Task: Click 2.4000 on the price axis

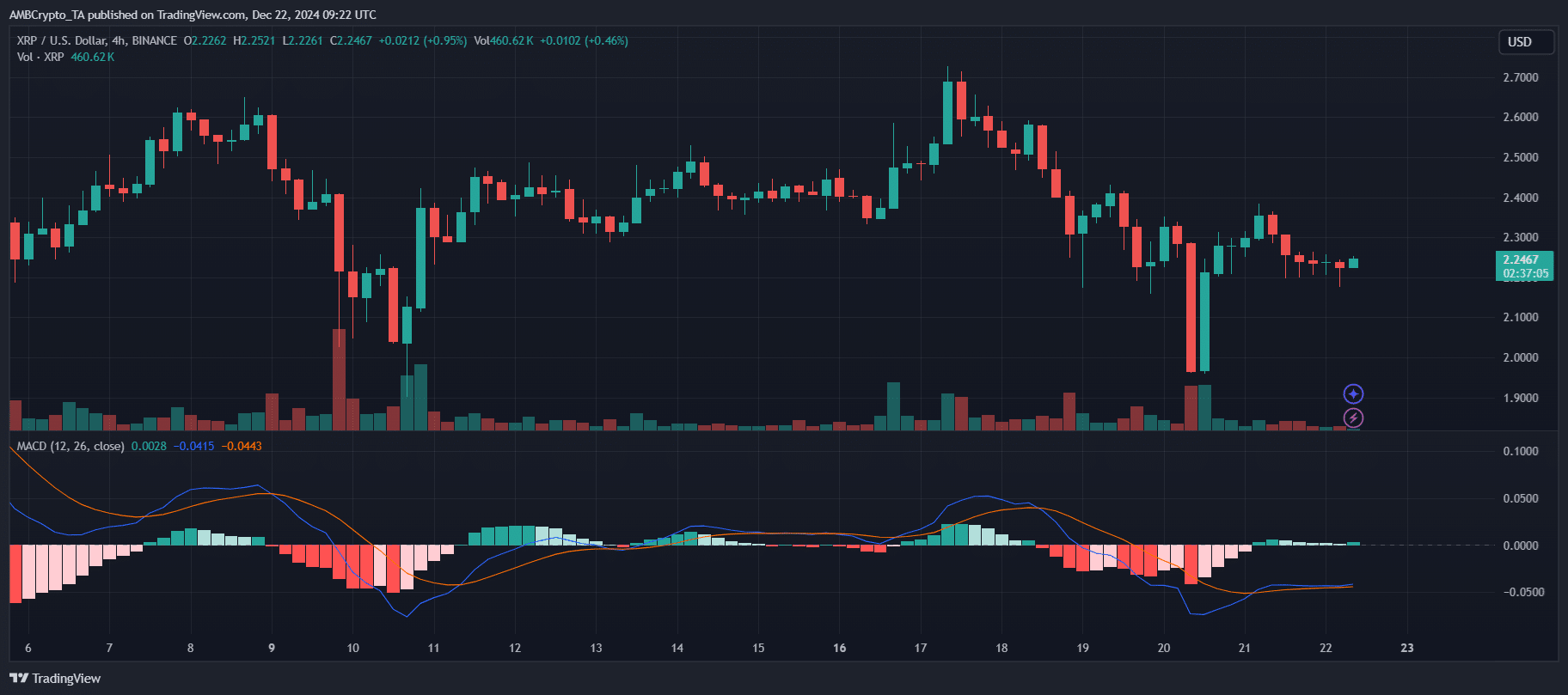Action: coord(1521,198)
